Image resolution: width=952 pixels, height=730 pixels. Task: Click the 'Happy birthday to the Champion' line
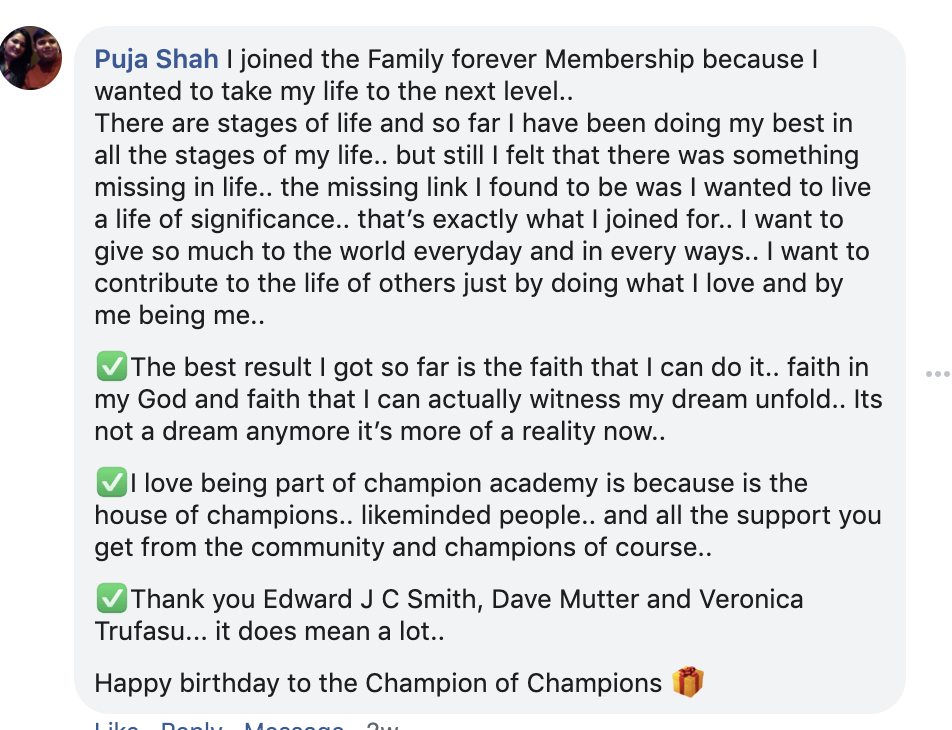(x=378, y=684)
